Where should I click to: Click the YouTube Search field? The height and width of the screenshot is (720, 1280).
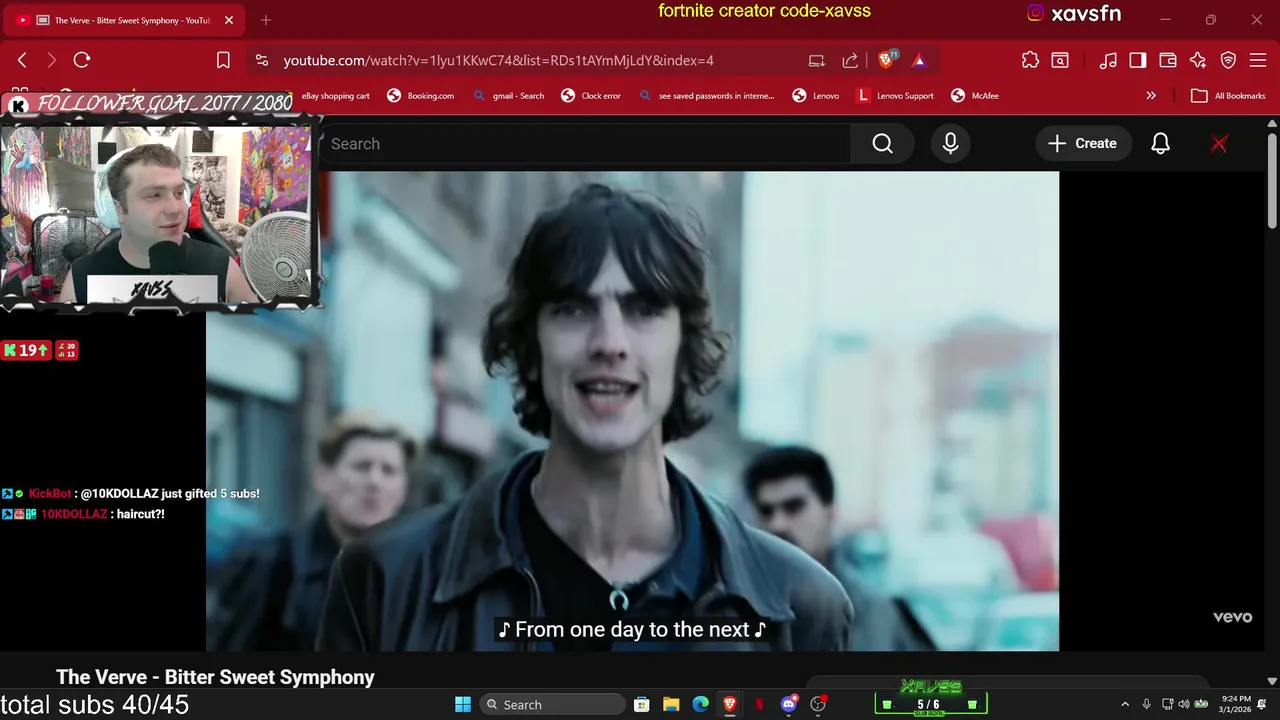(x=585, y=144)
